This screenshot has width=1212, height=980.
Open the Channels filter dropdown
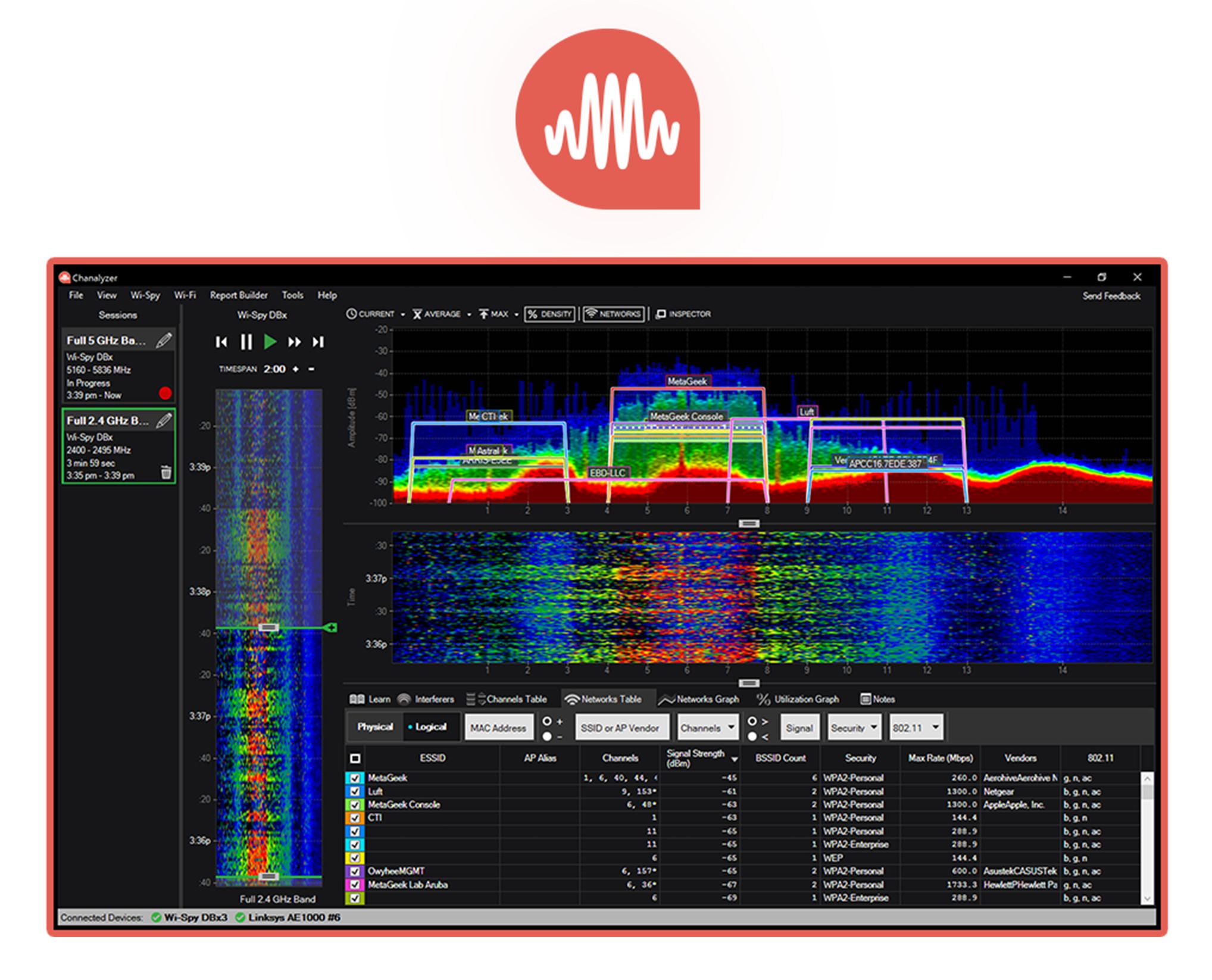click(x=707, y=728)
